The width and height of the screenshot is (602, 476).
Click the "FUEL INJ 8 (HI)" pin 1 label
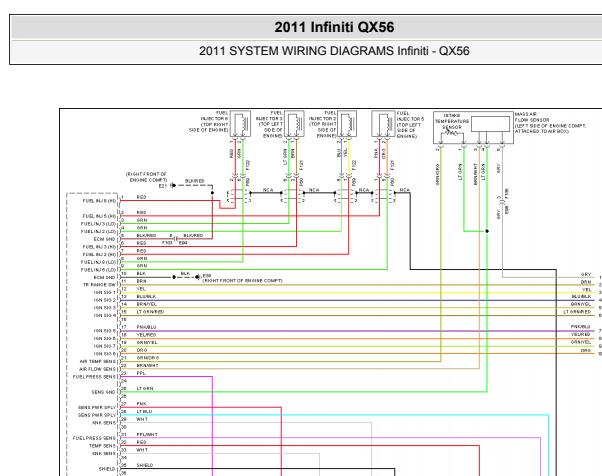99,201
